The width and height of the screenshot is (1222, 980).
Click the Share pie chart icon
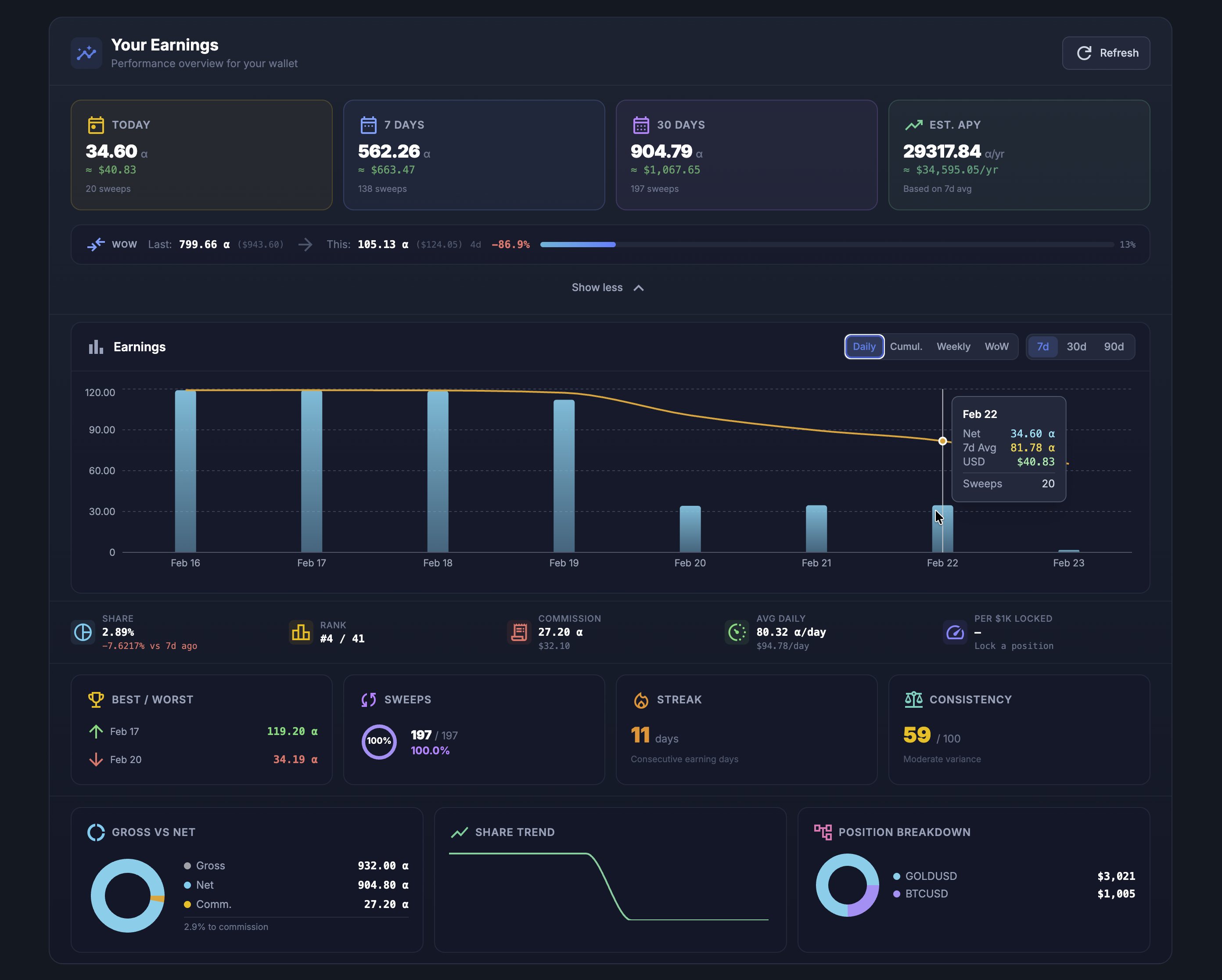point(83,633)
